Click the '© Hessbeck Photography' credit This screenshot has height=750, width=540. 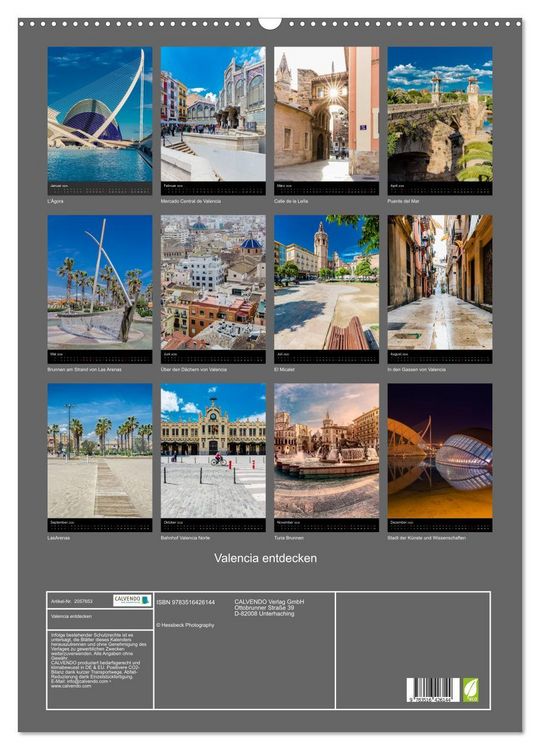tap(185, 625)
